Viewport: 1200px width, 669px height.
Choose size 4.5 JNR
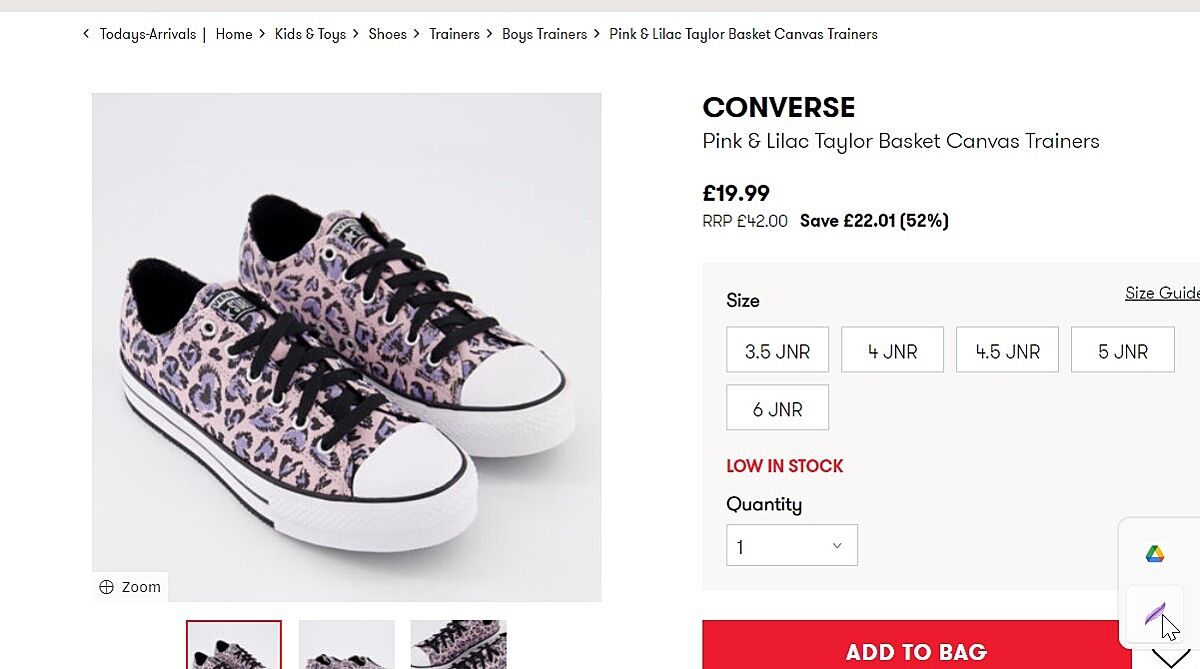click(x=1007, y=351)
